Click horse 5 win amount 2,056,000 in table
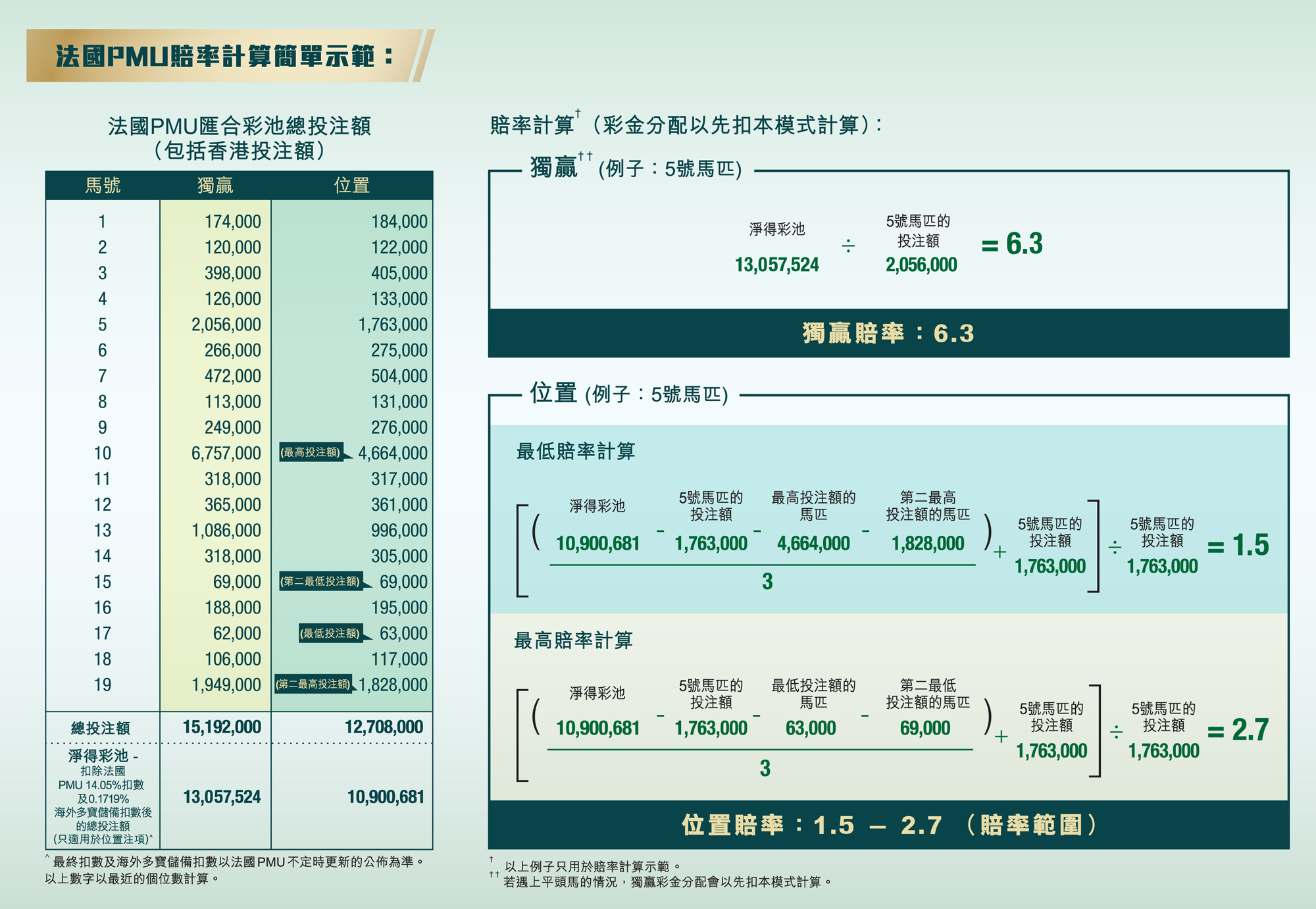1316x909 pixels. [226, 325]
